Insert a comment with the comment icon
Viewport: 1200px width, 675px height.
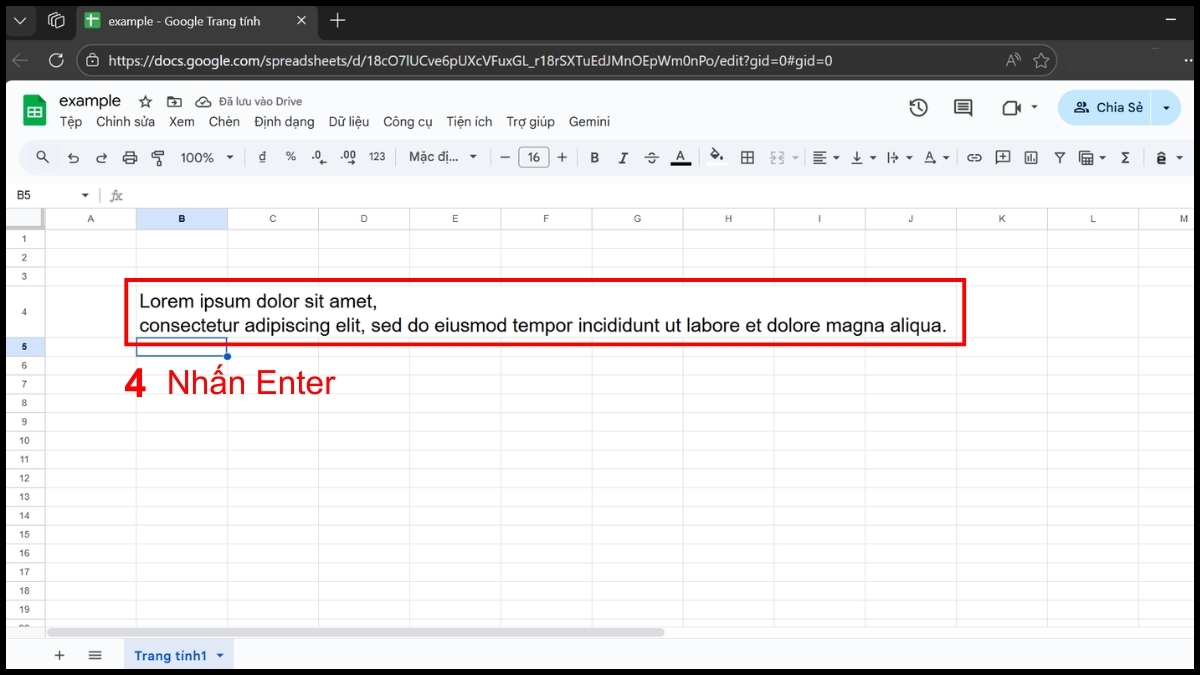(1002, 157)
